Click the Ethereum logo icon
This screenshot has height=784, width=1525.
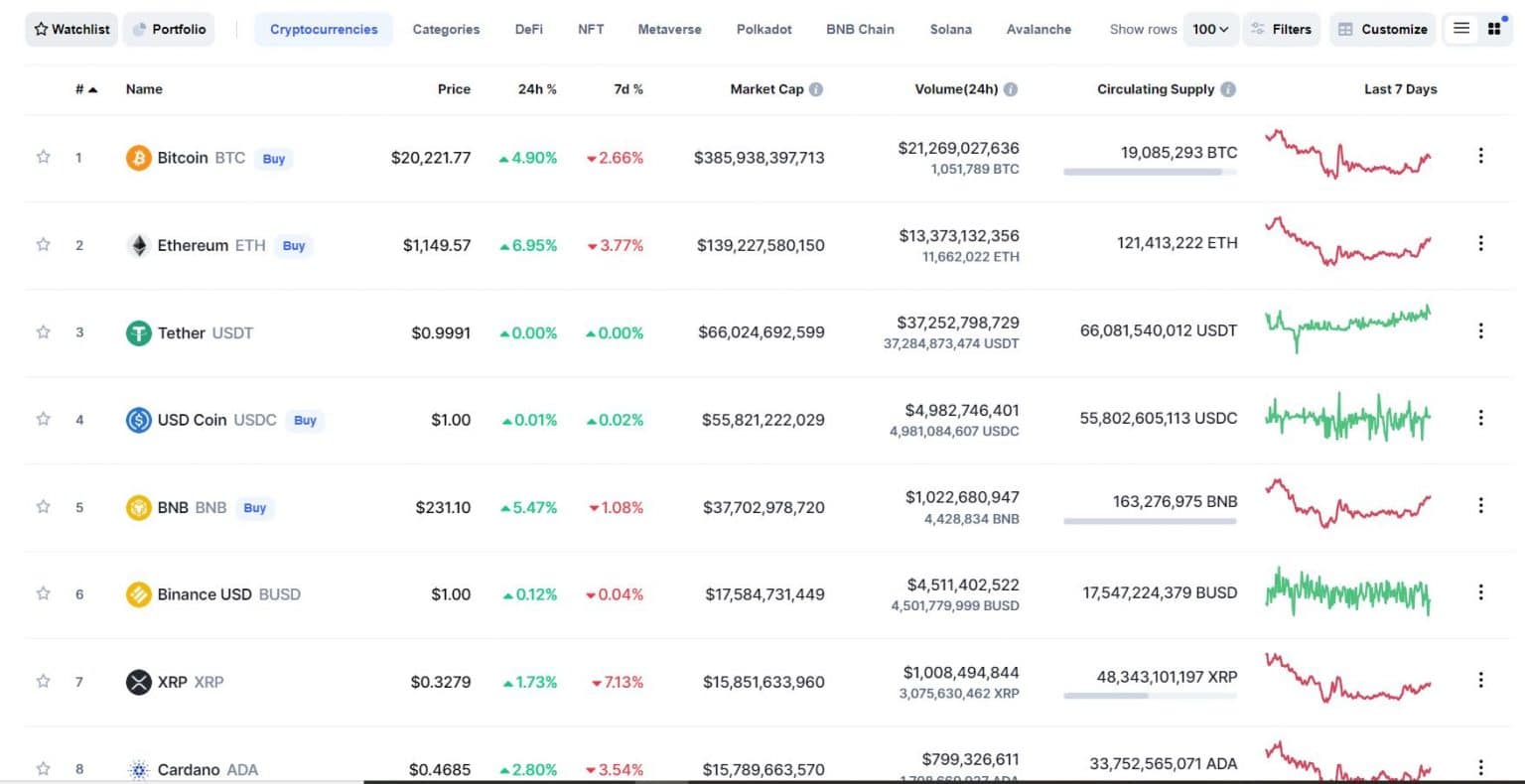(x=138, y=245)
